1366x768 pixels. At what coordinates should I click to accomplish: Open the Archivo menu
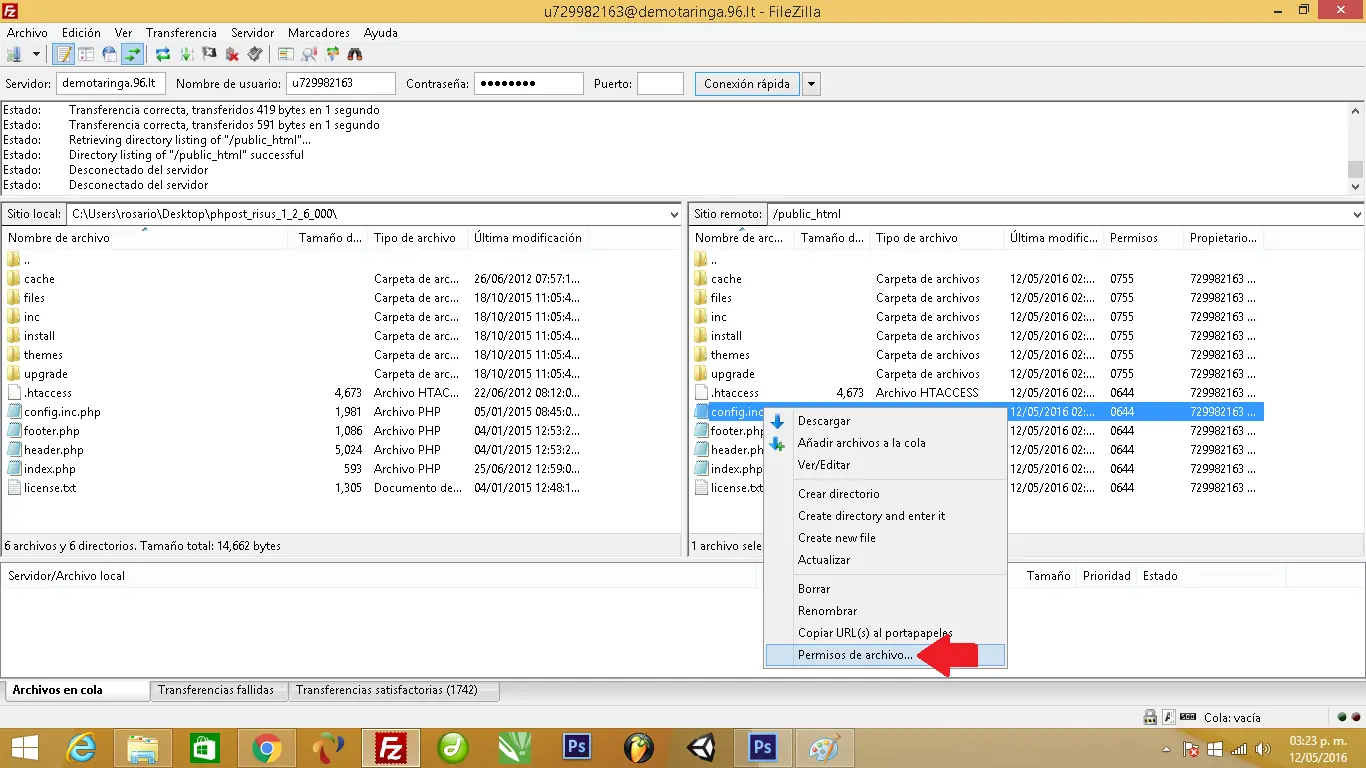coord(27,33)
